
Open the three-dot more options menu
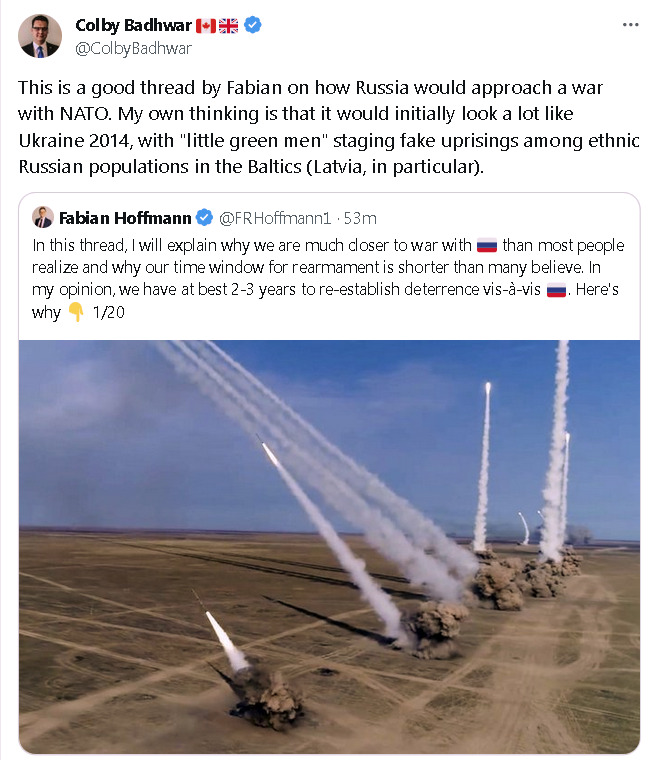click(630, 24)
